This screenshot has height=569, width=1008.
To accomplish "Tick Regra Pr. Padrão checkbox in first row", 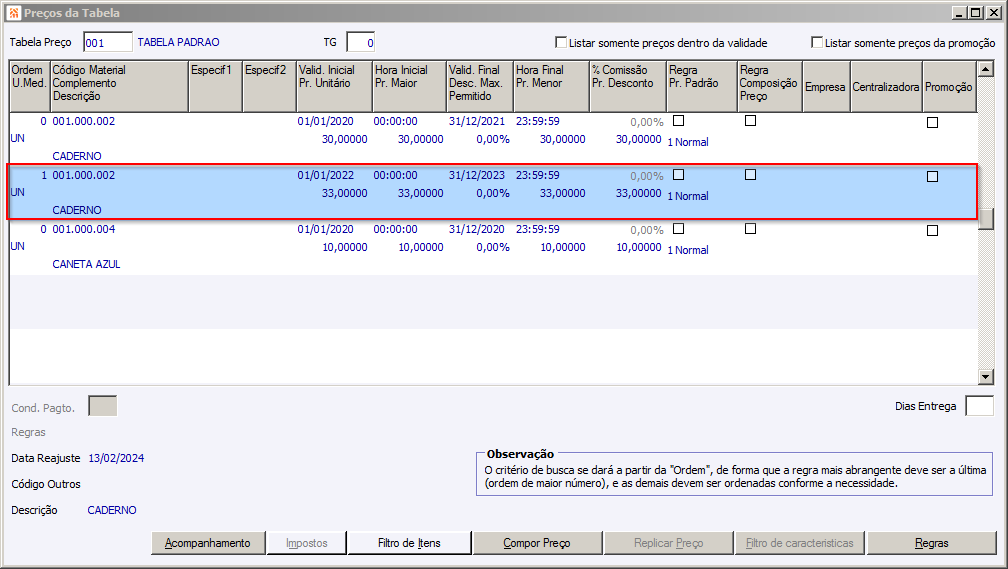I will click(679, 121).
